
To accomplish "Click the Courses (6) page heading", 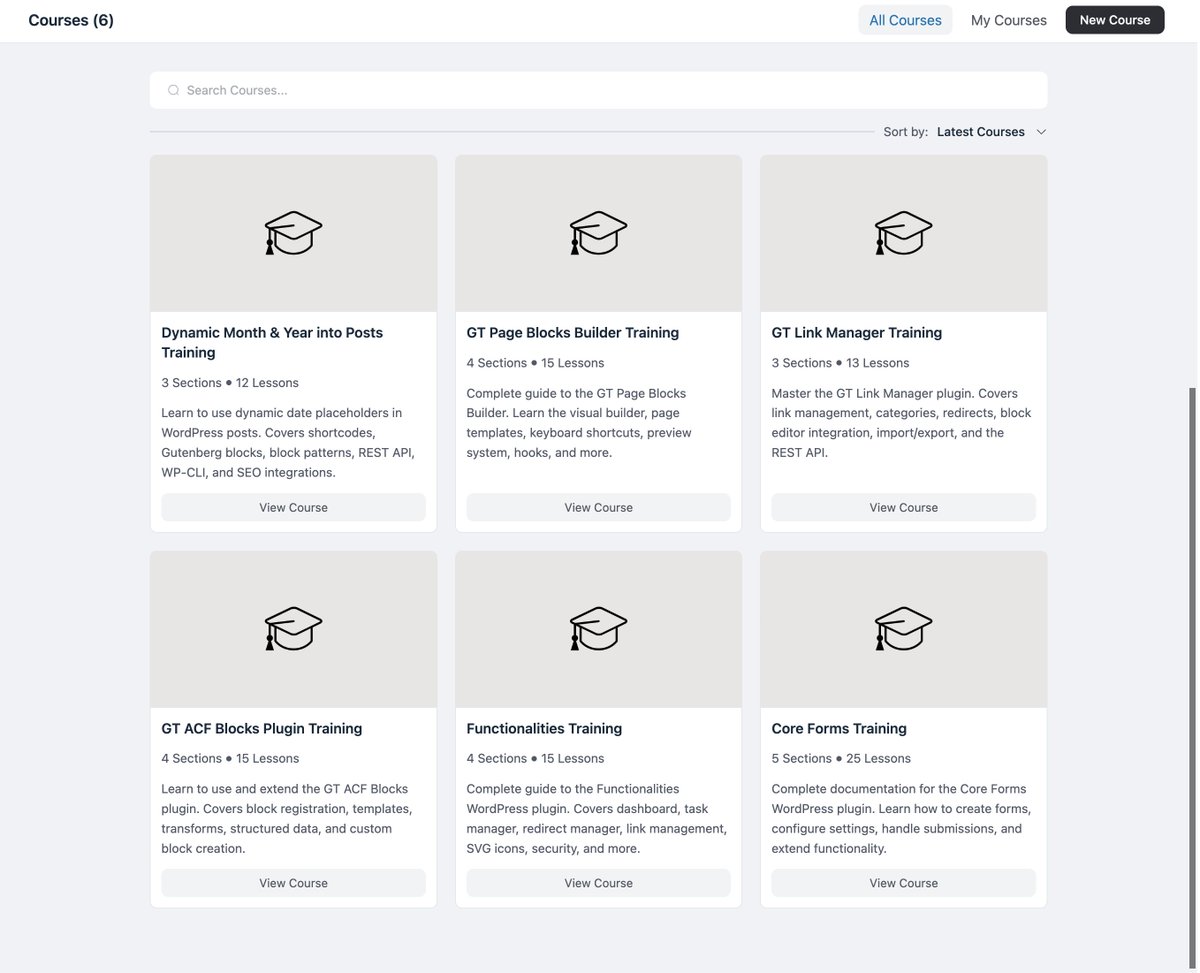I will click(x=71, y=20).
